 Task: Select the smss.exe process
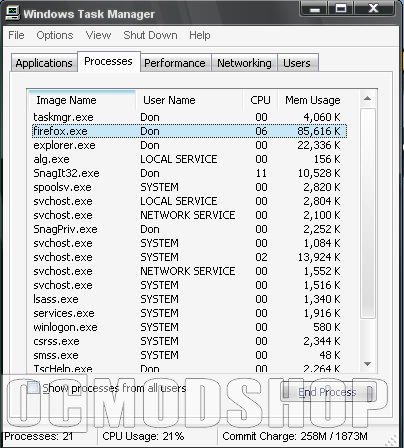point(189,355)
